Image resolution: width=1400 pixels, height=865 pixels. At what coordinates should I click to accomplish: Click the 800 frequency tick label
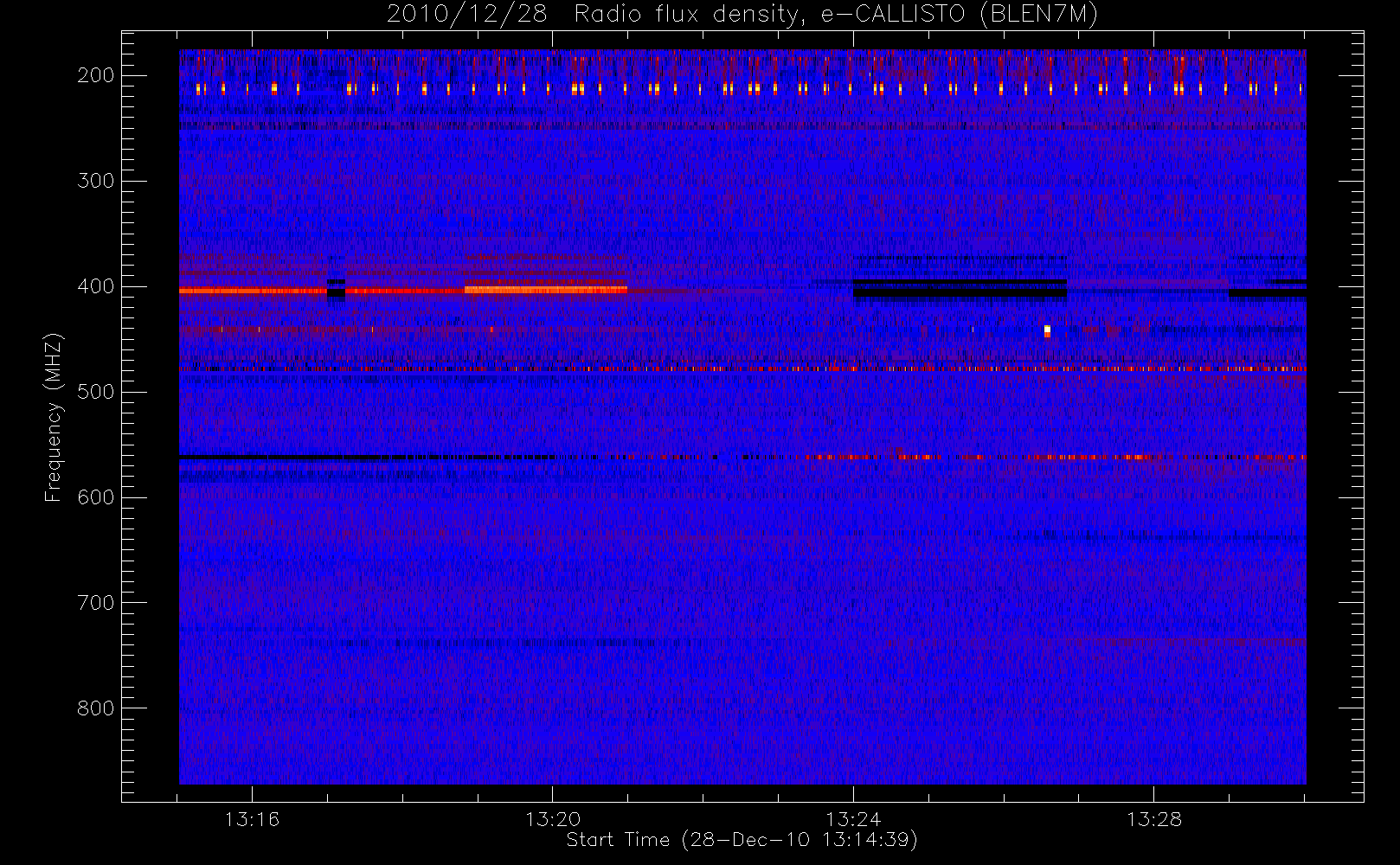[95, 708]
